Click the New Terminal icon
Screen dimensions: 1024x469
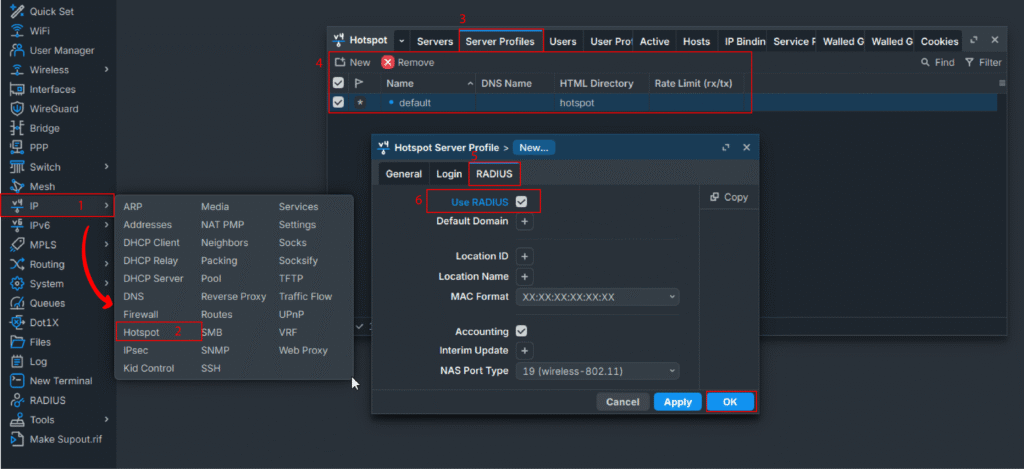[18, 381]
